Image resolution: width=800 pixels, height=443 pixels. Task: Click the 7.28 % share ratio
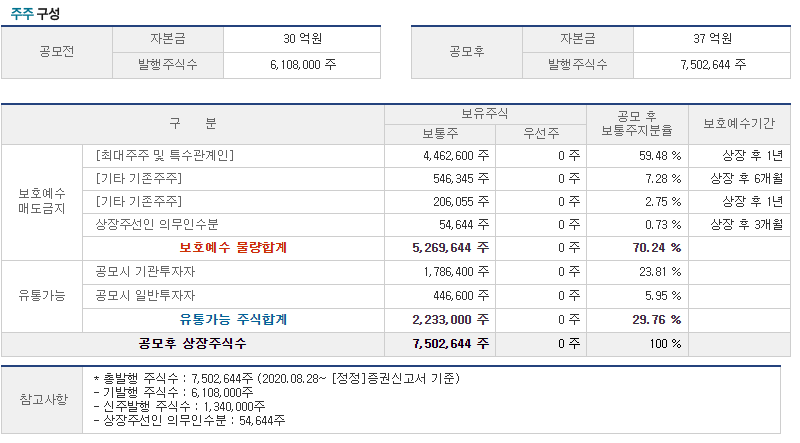pos(663,179)
